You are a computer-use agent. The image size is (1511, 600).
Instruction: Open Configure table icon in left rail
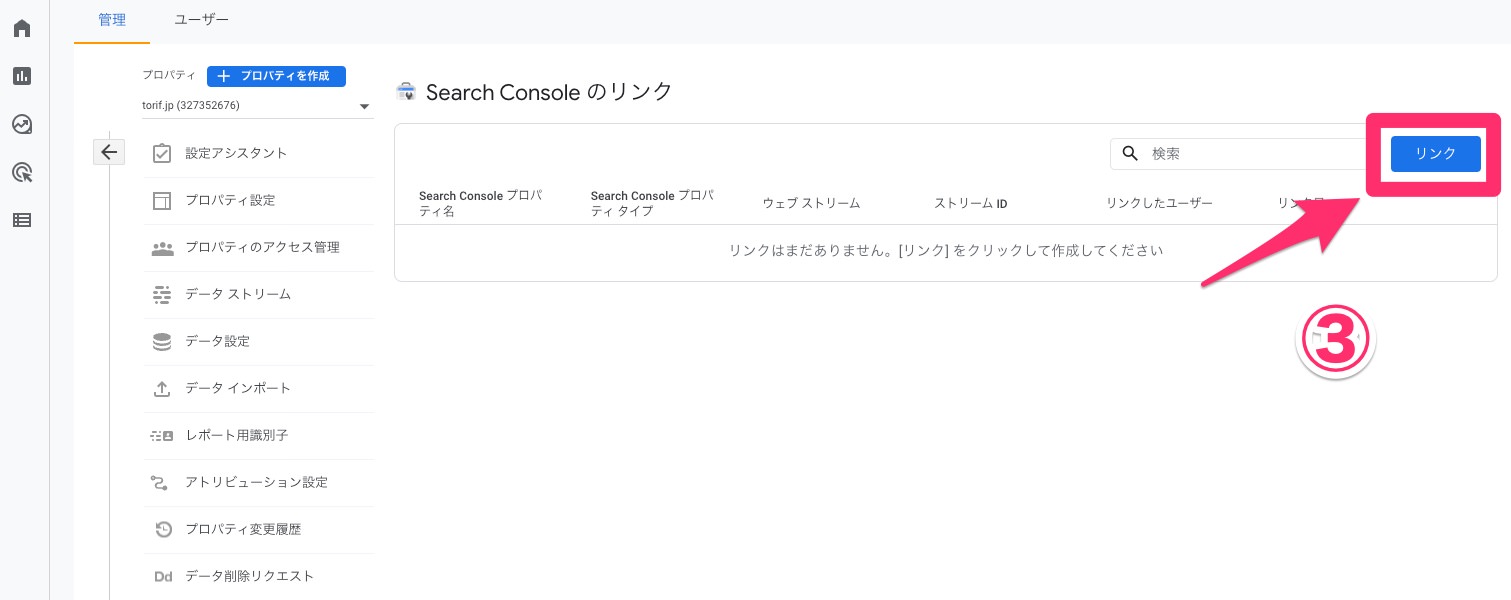click(22, 220)
